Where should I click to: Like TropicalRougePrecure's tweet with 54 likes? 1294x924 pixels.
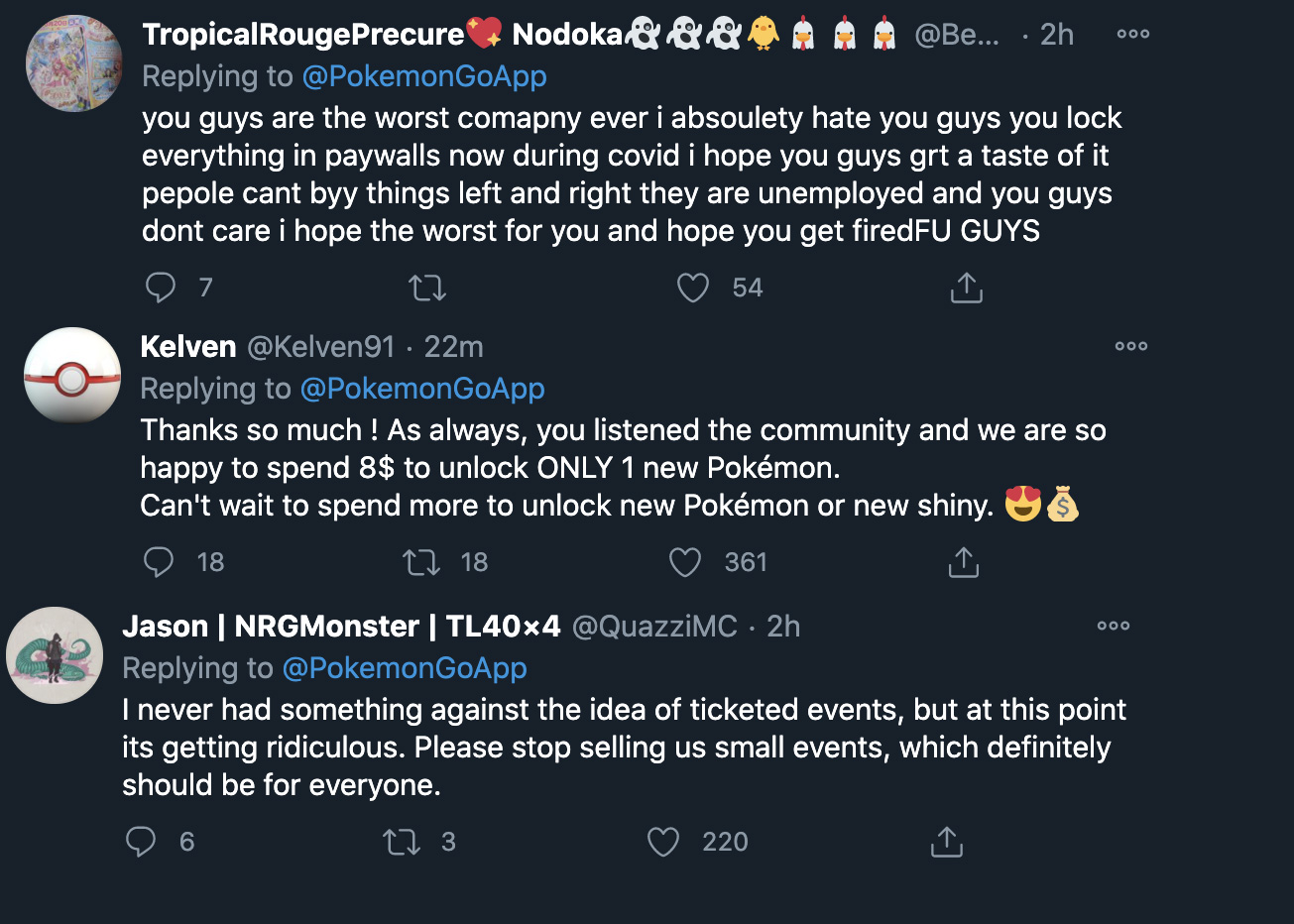tap(693, 288)
